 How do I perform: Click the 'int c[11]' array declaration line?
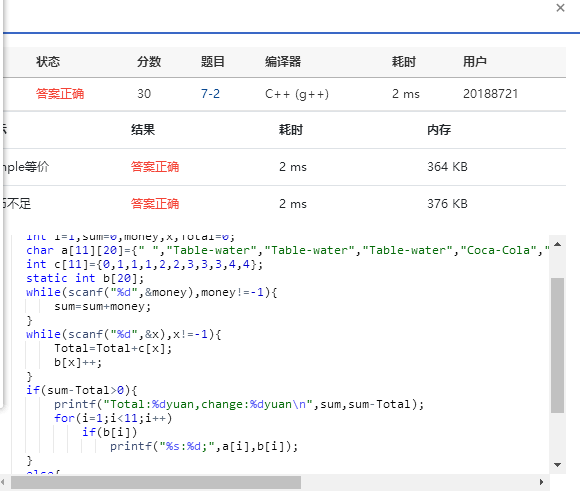pyautogui.click(x=144, y=264)
